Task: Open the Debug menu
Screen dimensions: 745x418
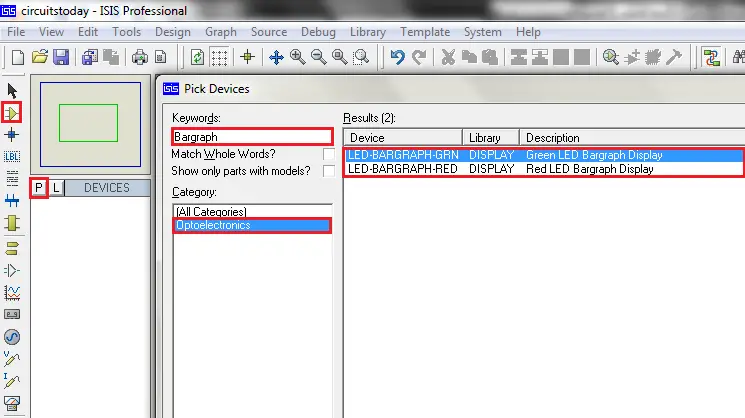Action: pos(318,32)
